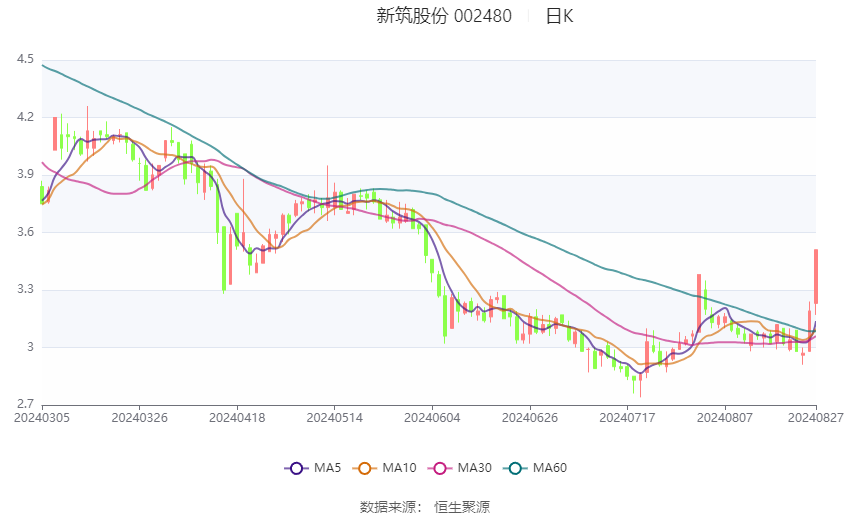Click the 20240514 date axis label
Image resolution: width=850 pixels, height=517 pixels.
tap(335, 416)
